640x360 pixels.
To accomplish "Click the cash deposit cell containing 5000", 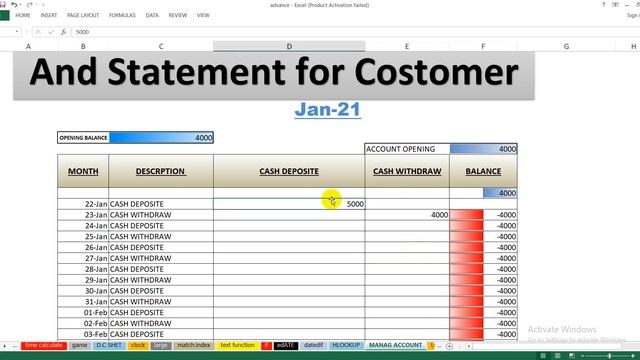I will click(289, 204).
